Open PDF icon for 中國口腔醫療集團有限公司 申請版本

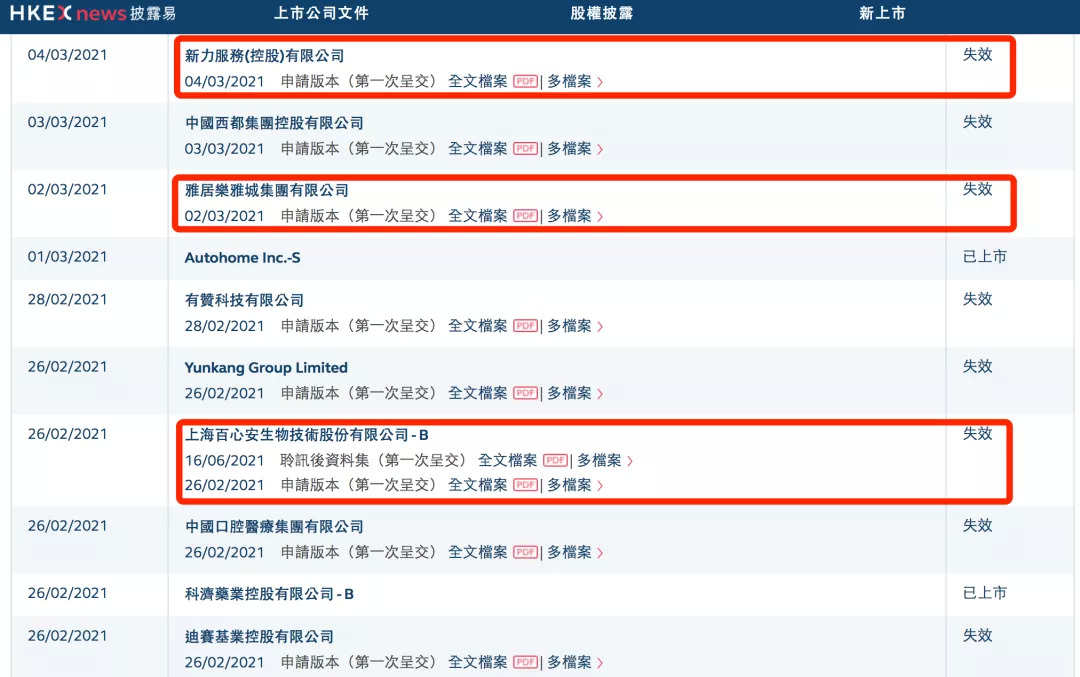[525, 552]
